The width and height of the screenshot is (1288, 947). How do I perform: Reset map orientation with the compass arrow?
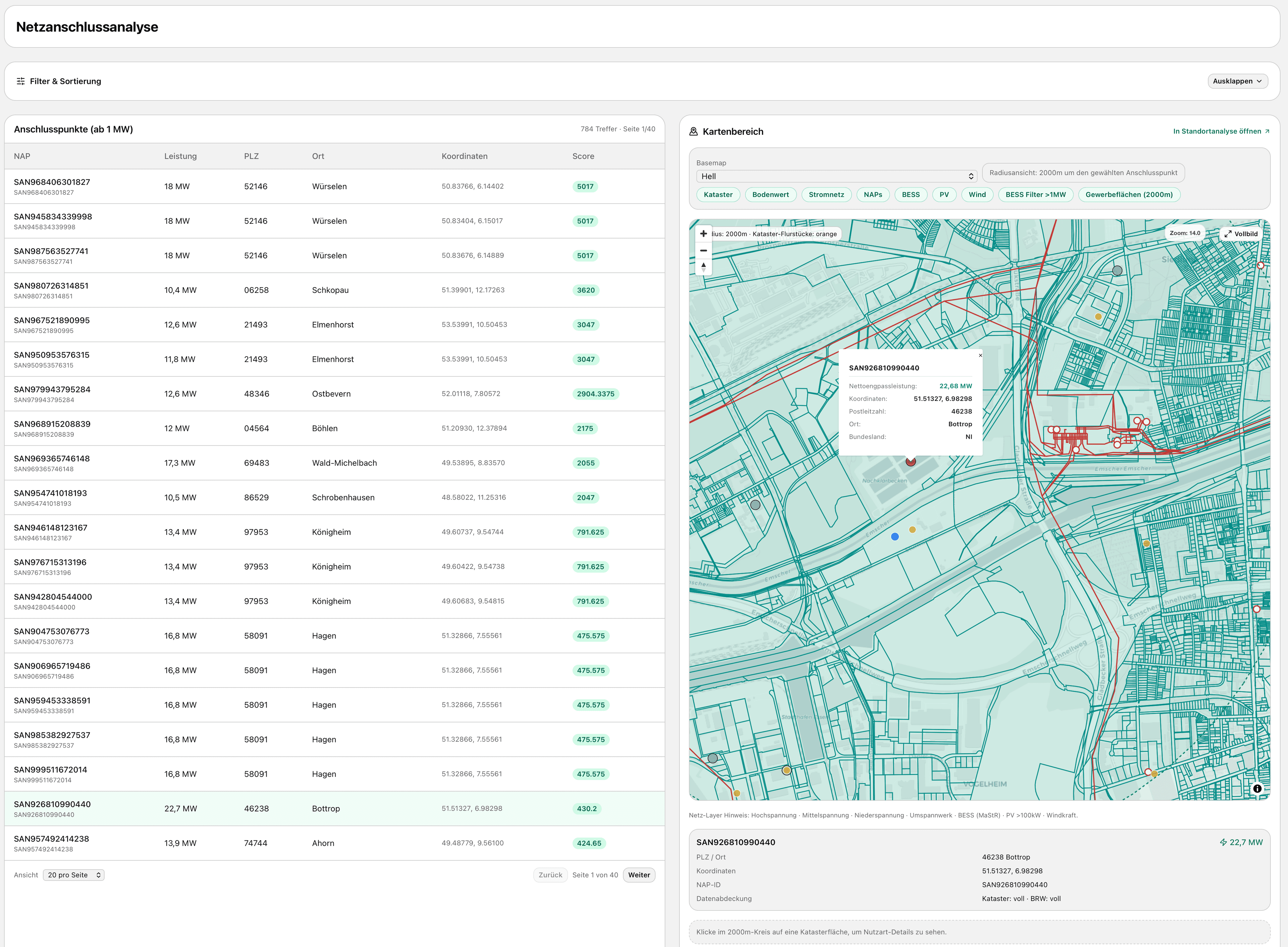click(703, 267)
